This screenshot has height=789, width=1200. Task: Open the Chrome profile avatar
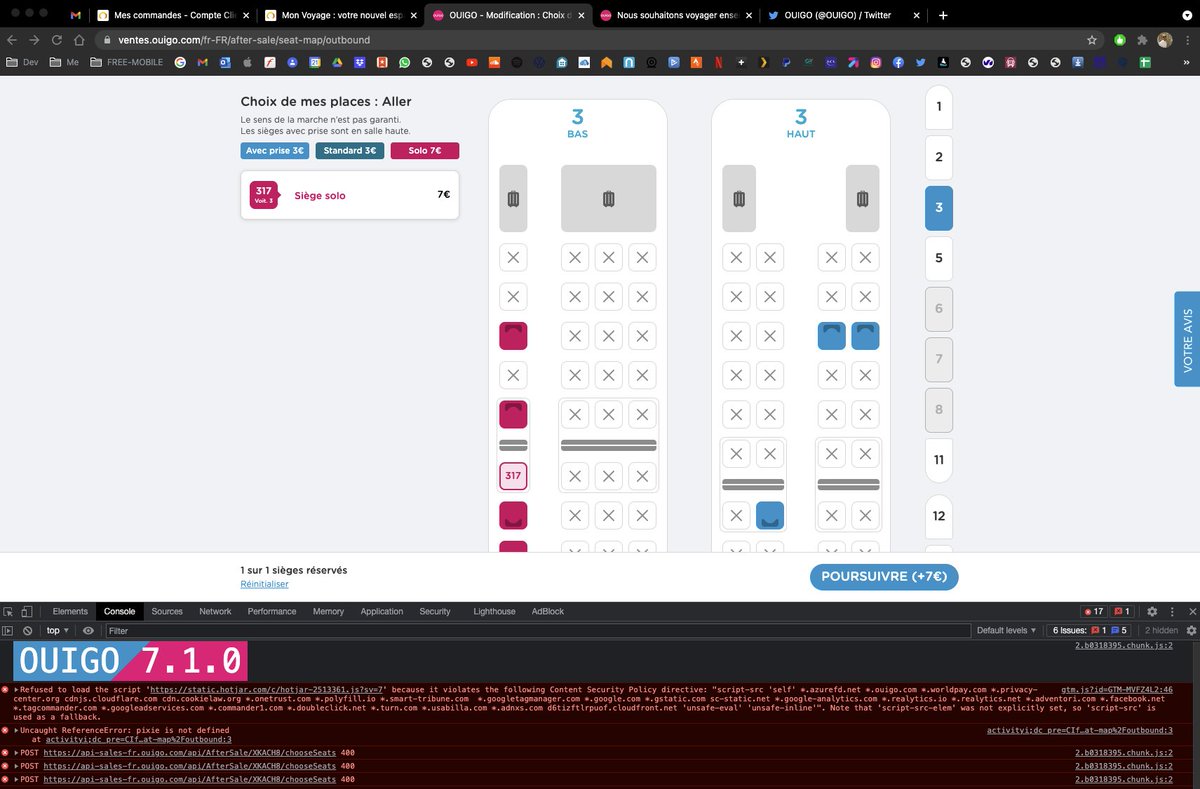click(1165, 40)
